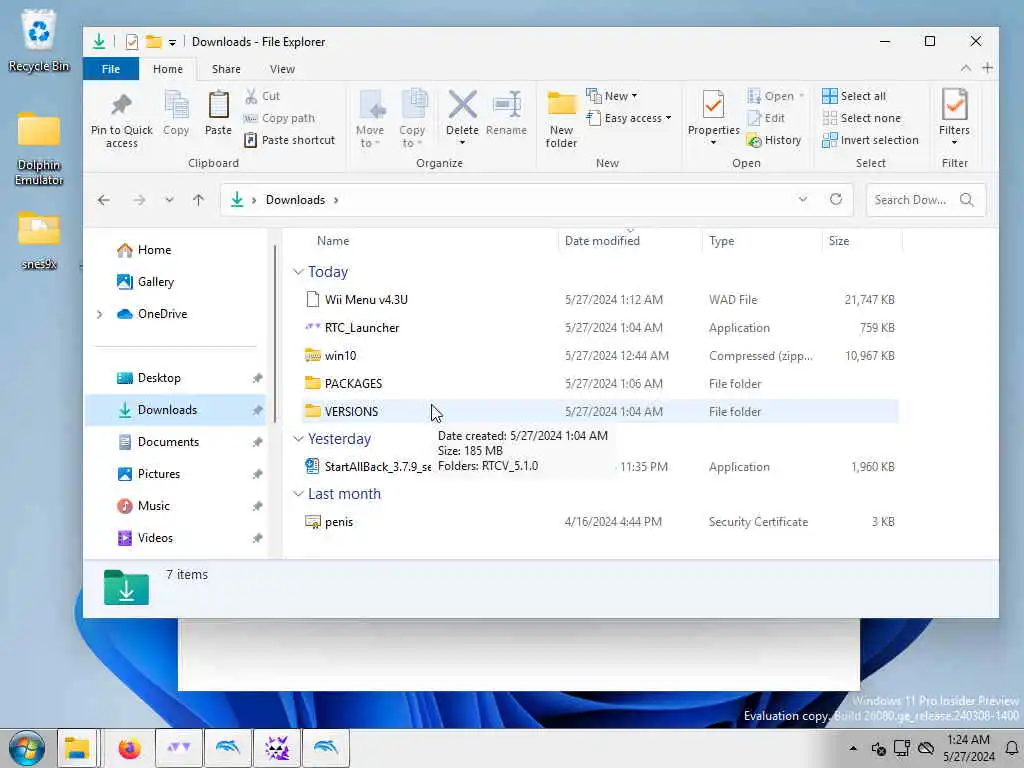1024x768 pixels.
Task: Refresh the Downloads folder view
Action: [836, 199]
